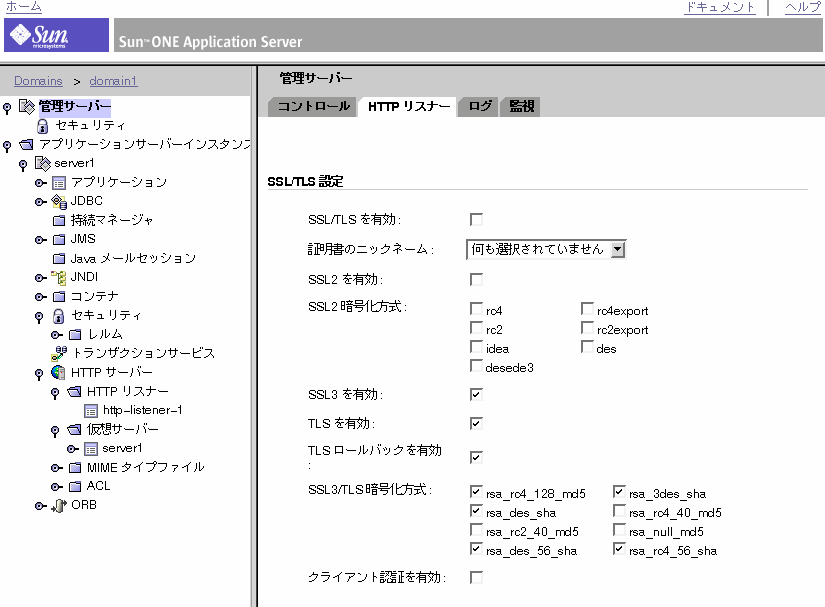Expand the レルム tree node

tap(57, 335)
